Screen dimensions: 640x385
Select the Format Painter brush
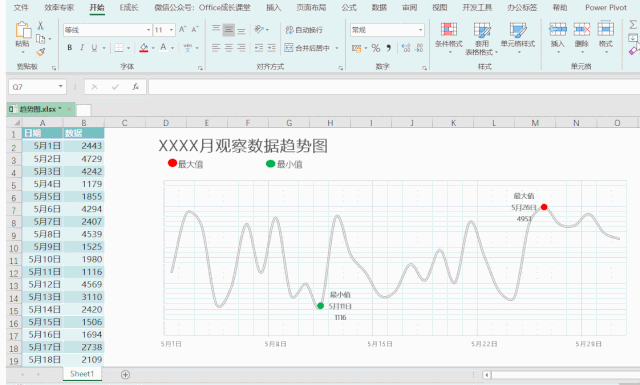point(40,52)
